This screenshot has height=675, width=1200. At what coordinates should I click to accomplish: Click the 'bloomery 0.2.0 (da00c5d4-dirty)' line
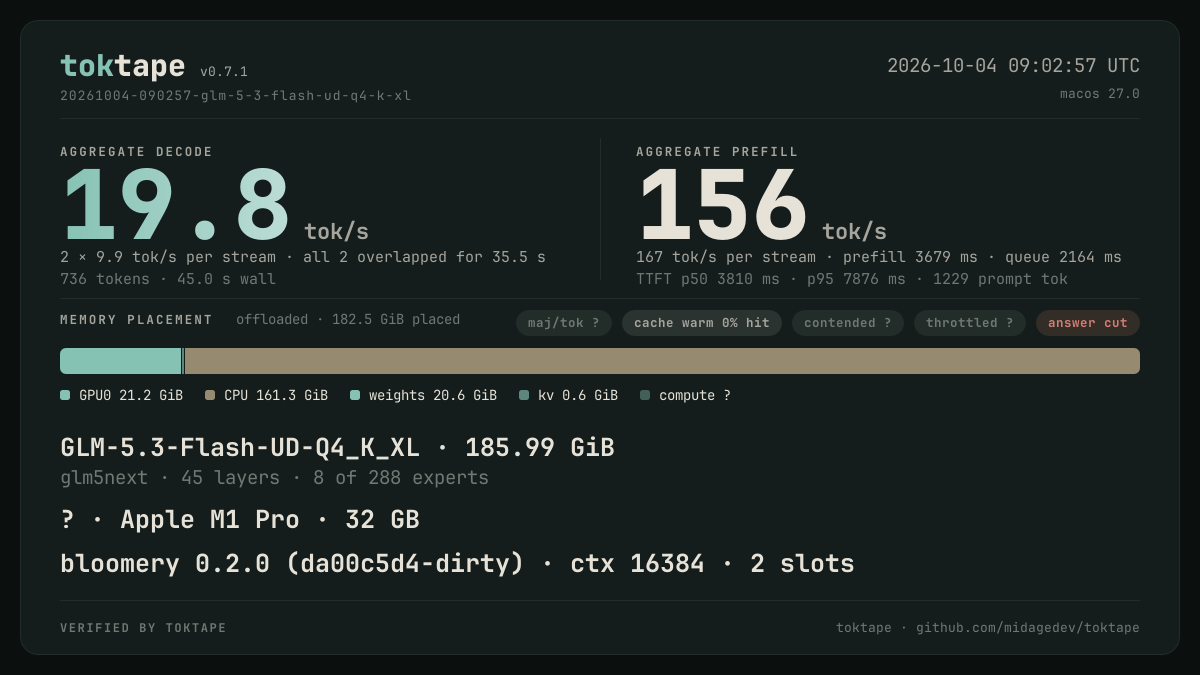457,564
